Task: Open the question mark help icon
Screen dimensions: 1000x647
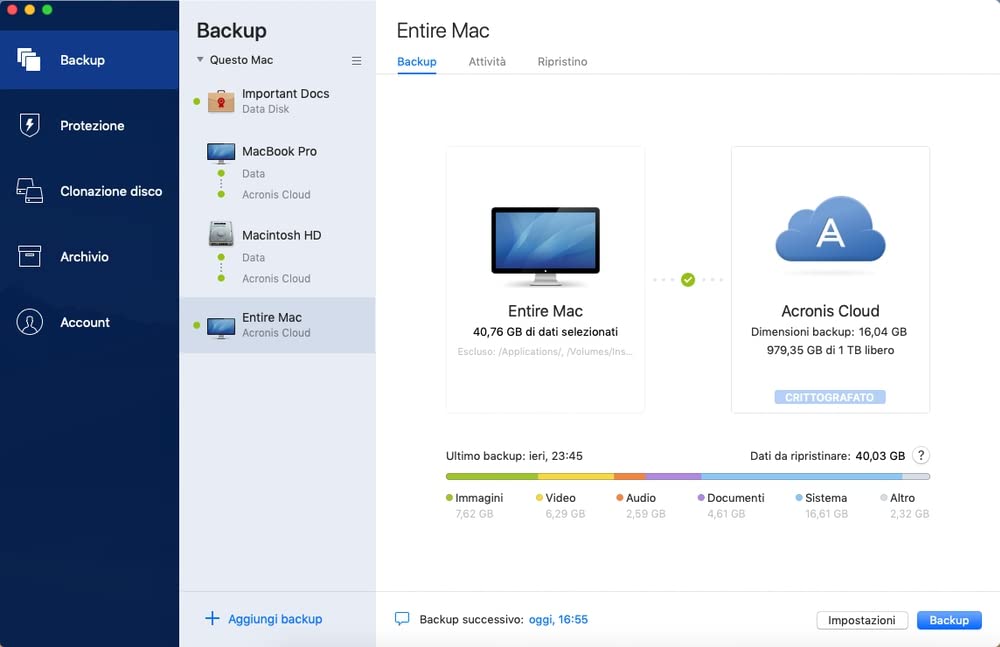Action: click(921, 456)
